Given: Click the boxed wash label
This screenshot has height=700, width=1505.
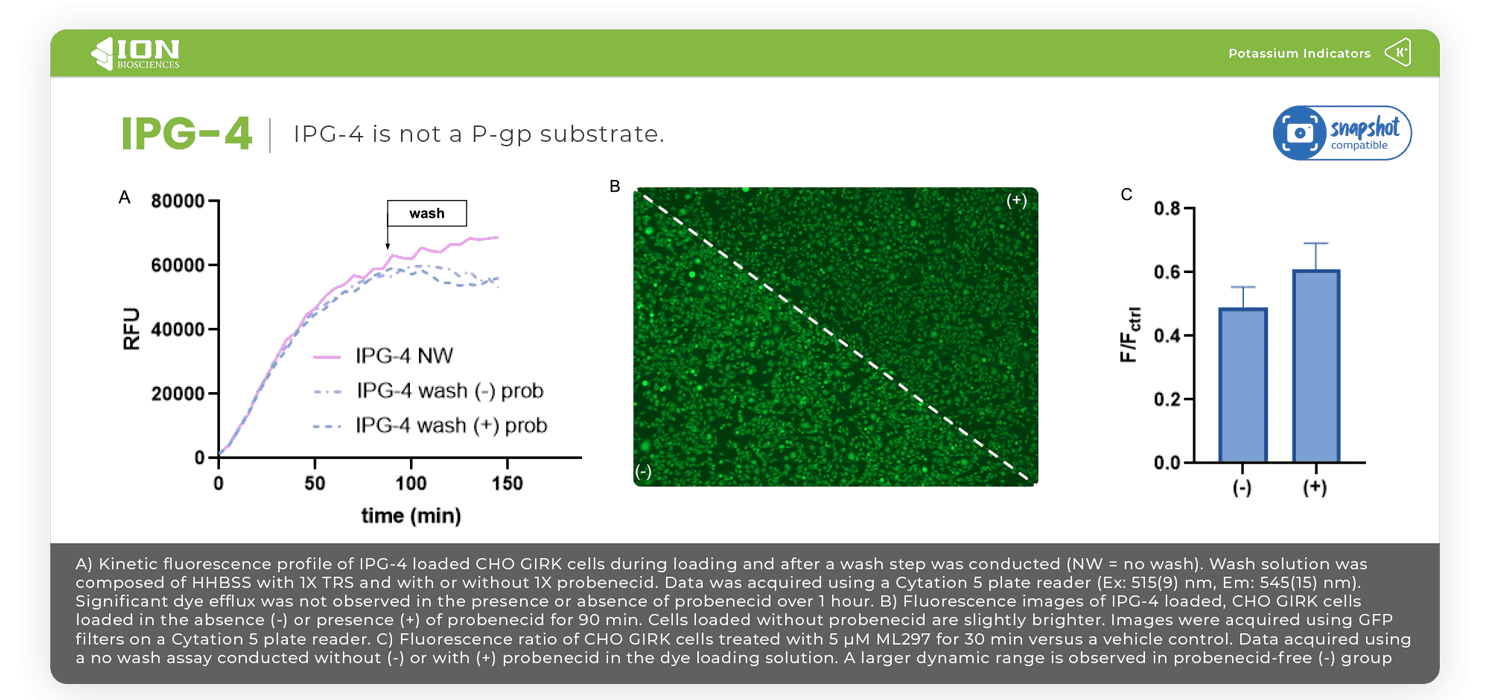Looking at the screenshot, I should pyautogui.click(x=427, y=213).
